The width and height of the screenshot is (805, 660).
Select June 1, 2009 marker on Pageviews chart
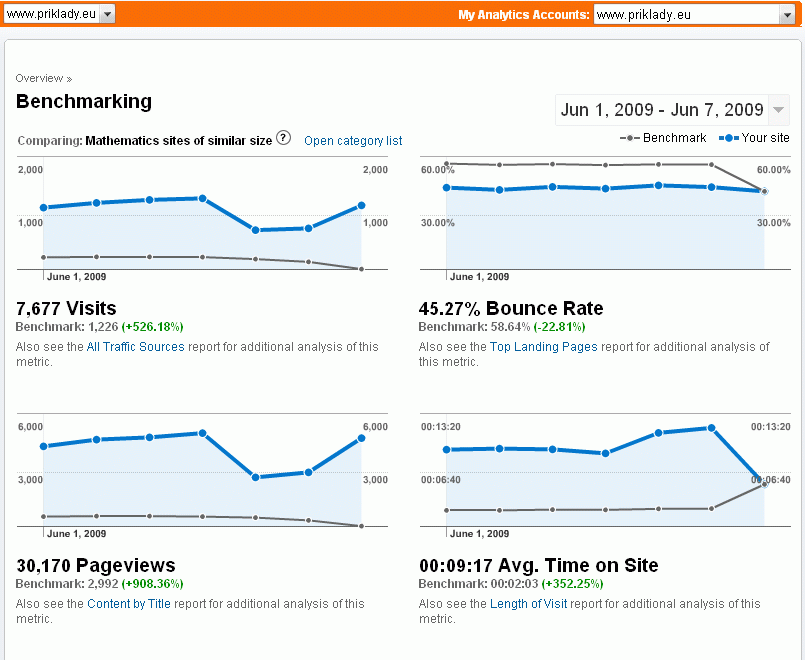(x=76, y=534)
